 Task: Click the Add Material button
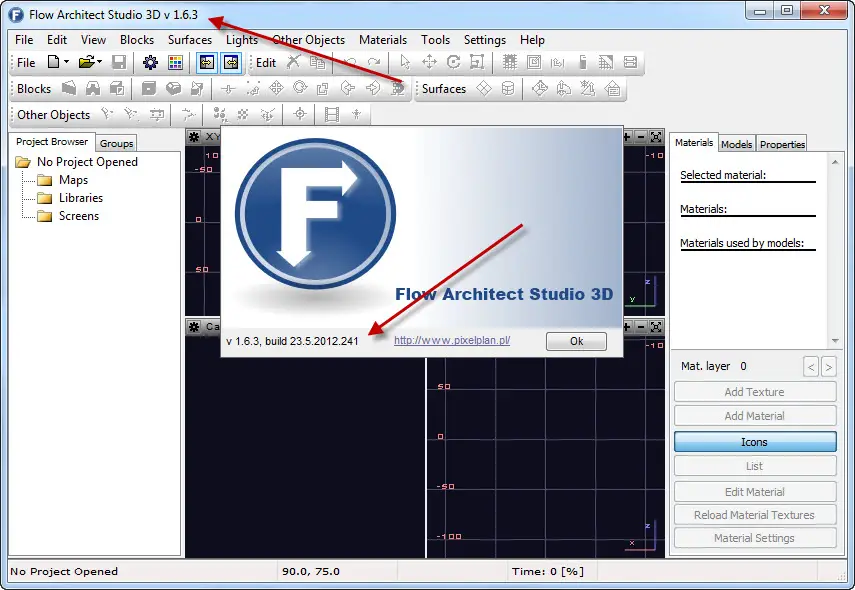pyautogui.click(x=755, y=416)
